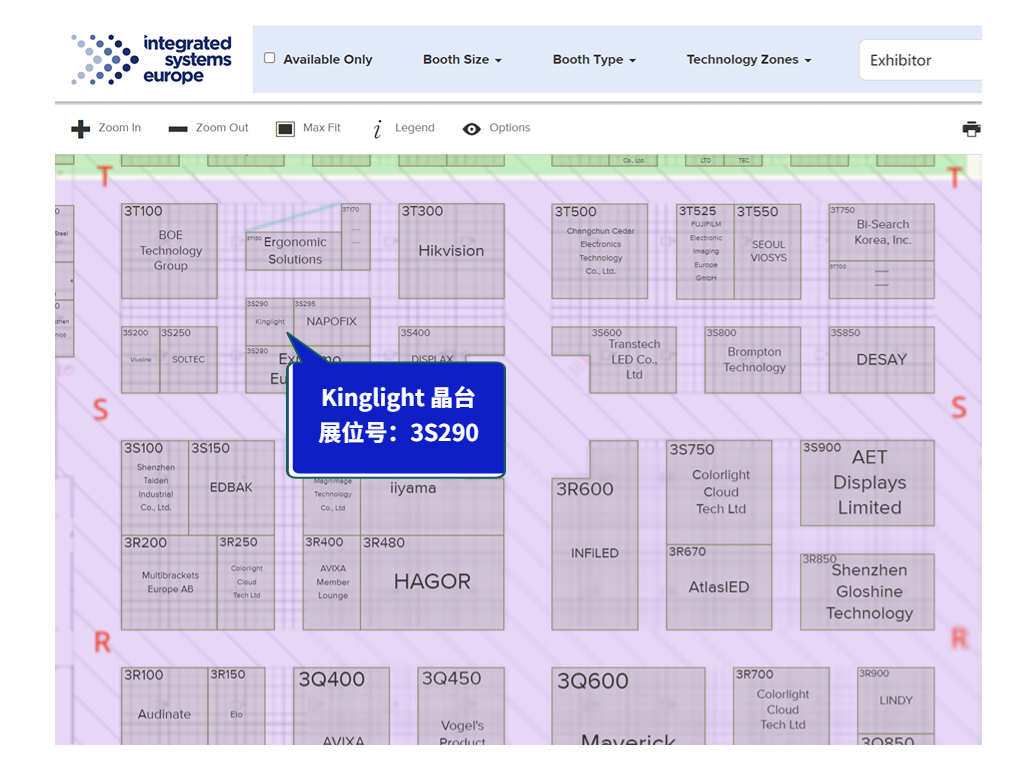The height and width of the screenshot is (768, 1024).
Task: Select HAGOR booth 3R480
Action: [432, 582]
